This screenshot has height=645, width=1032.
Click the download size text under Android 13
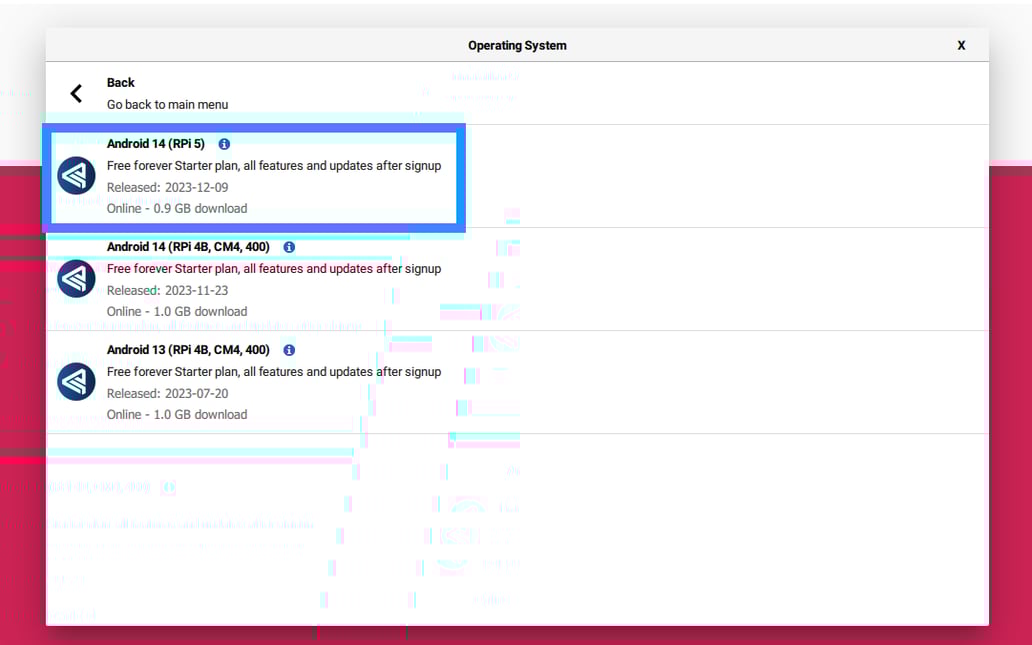pyautogui.click(x=177, y=415)
